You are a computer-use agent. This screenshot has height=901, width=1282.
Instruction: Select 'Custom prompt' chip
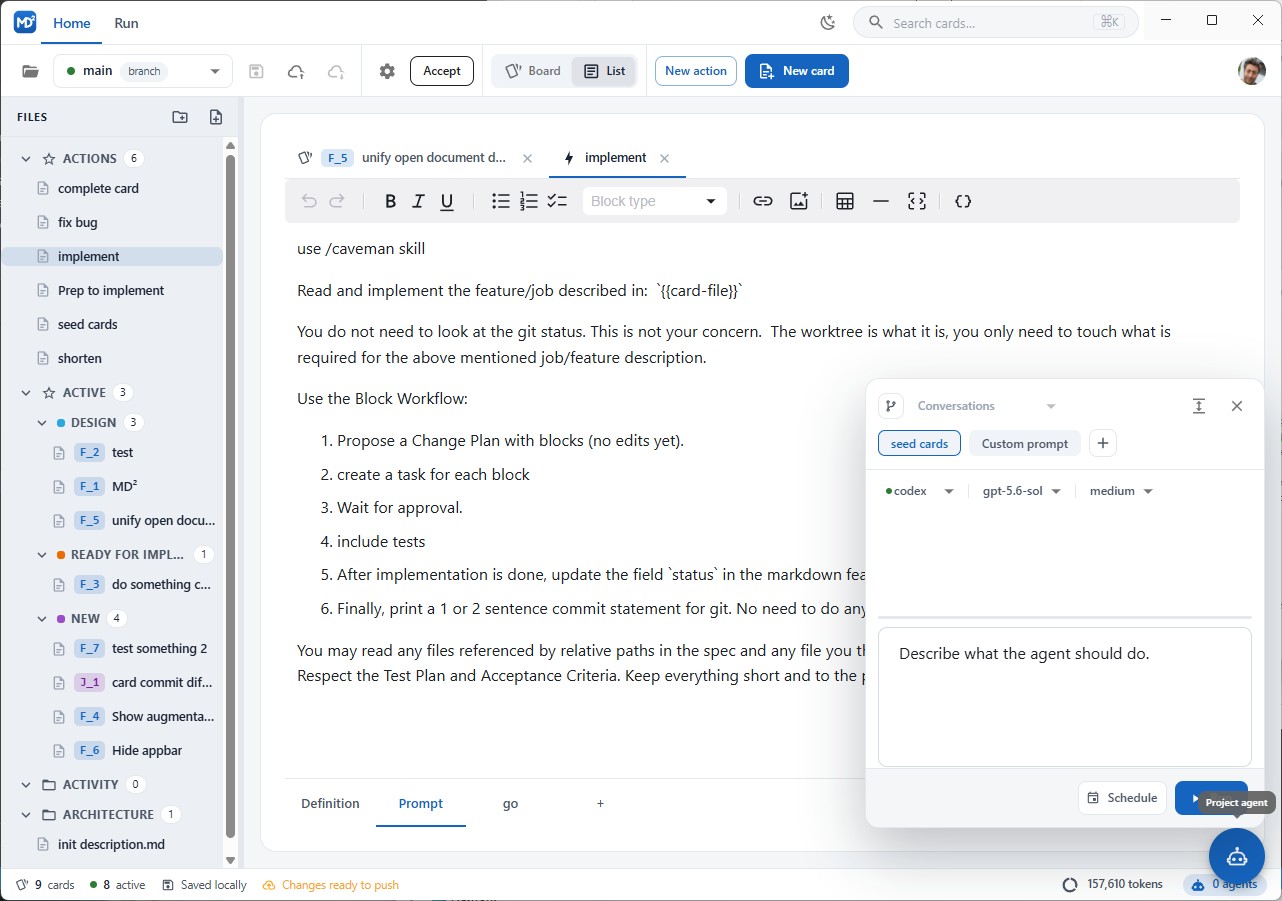click(x=1025, y=443)
